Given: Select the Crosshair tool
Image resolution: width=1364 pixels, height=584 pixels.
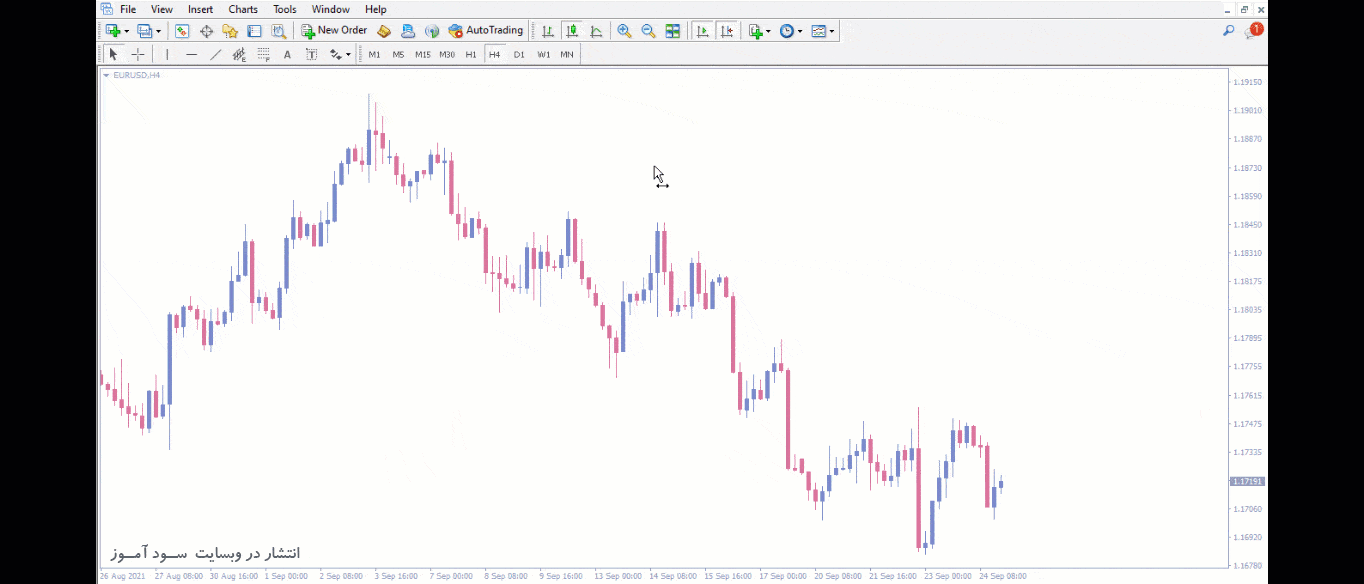Looking at the screenshot, I should click(138, 54).
